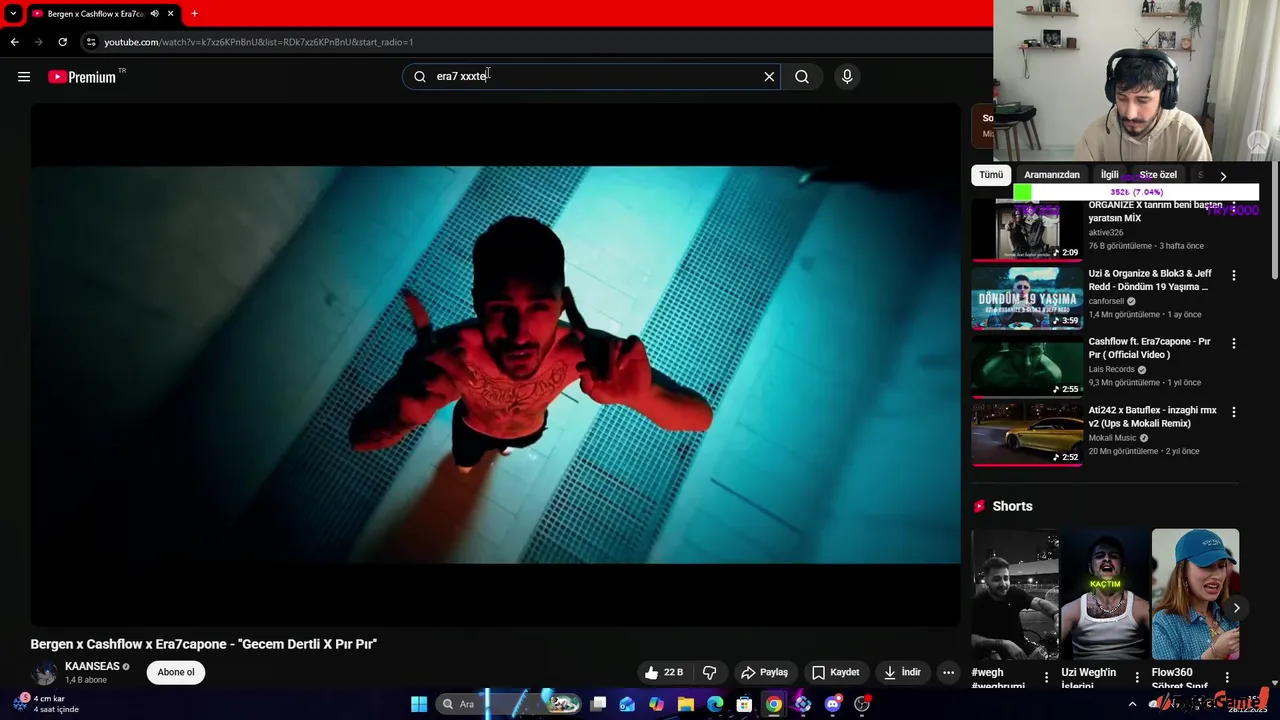Click the magnifier search button
Screen dimensions: 1280x720
[802, 77]
